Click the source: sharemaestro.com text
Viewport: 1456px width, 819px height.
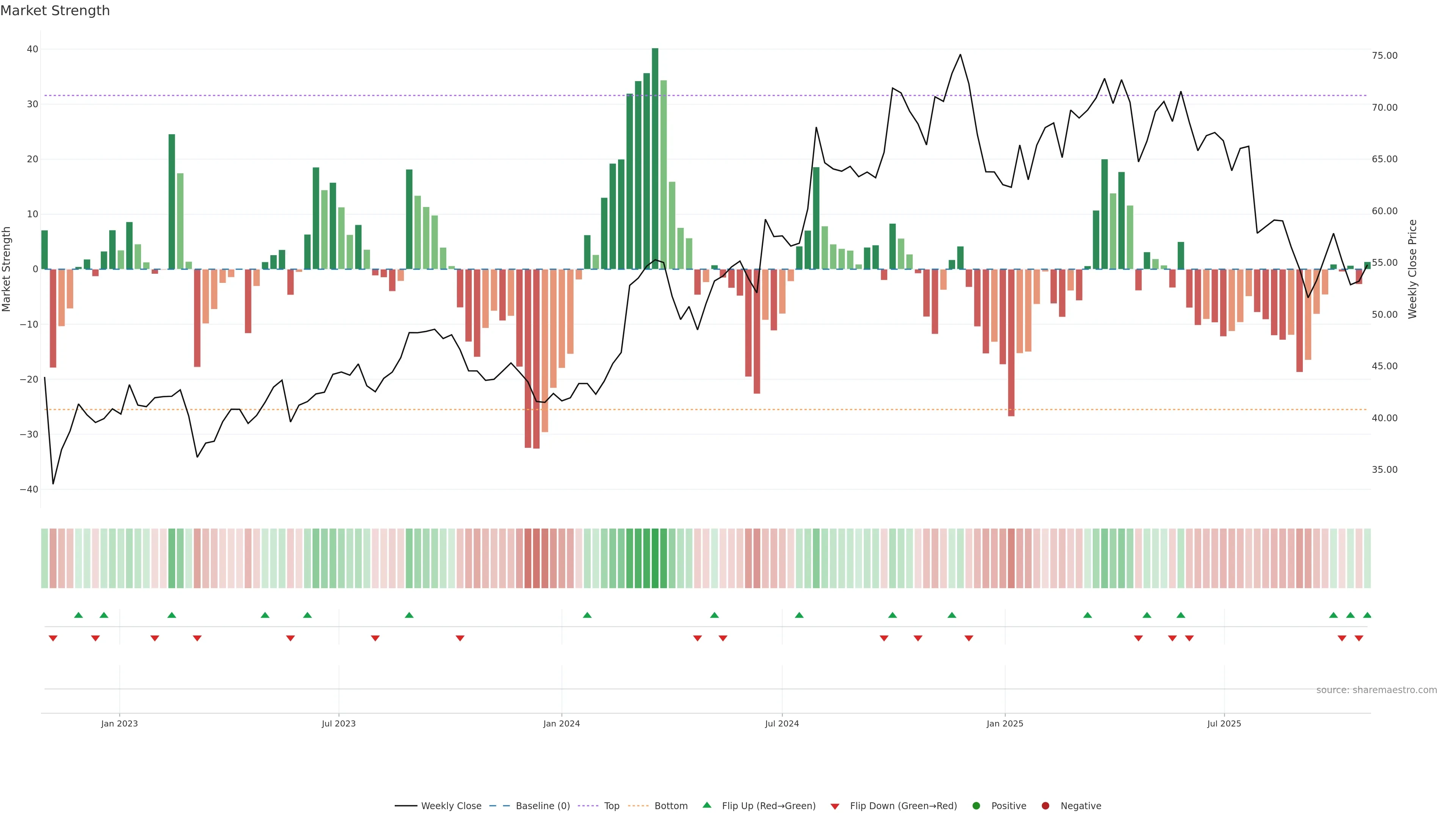click(1376, 690)
